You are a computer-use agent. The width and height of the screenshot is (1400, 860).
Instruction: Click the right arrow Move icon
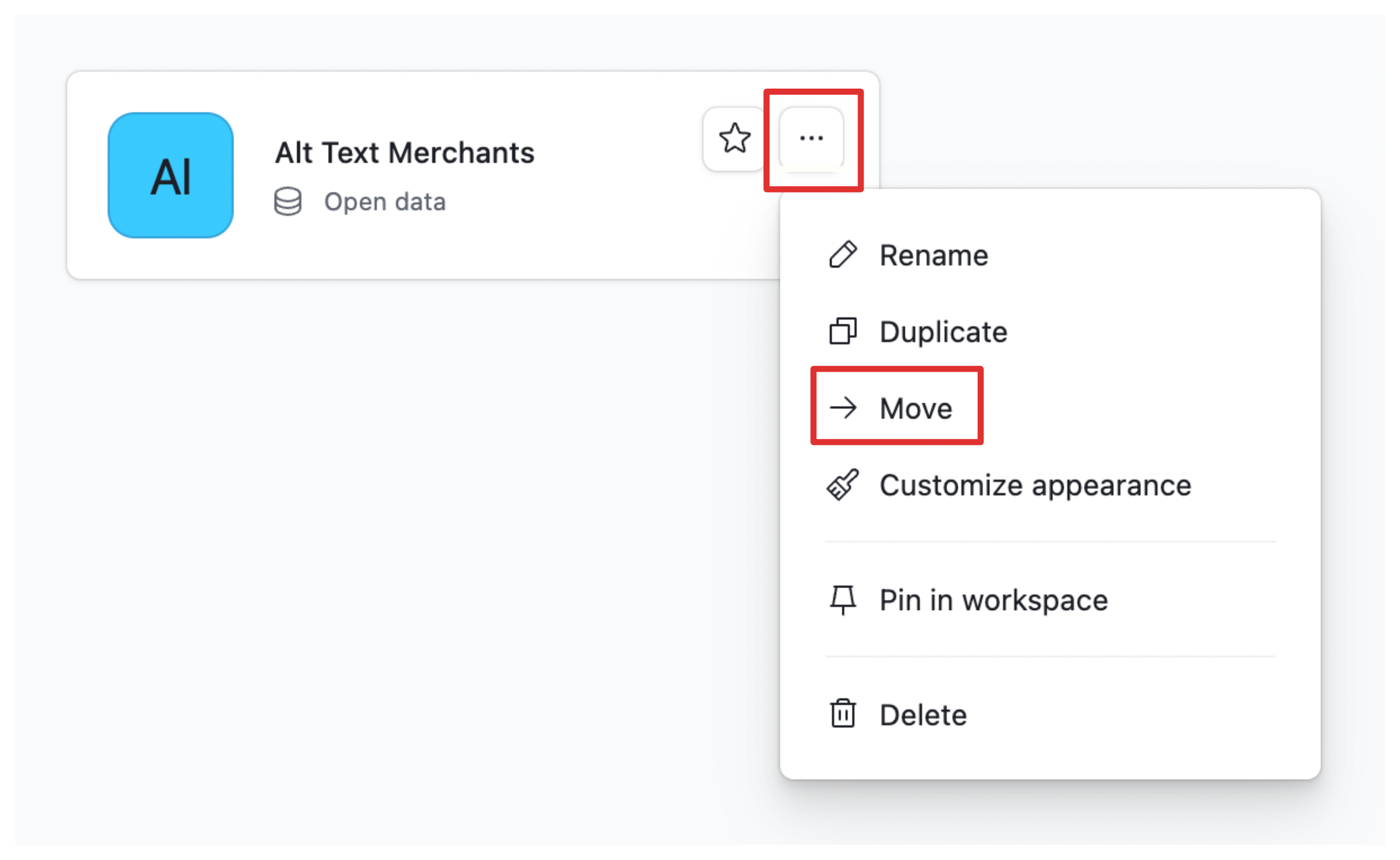tap(842, 408)
